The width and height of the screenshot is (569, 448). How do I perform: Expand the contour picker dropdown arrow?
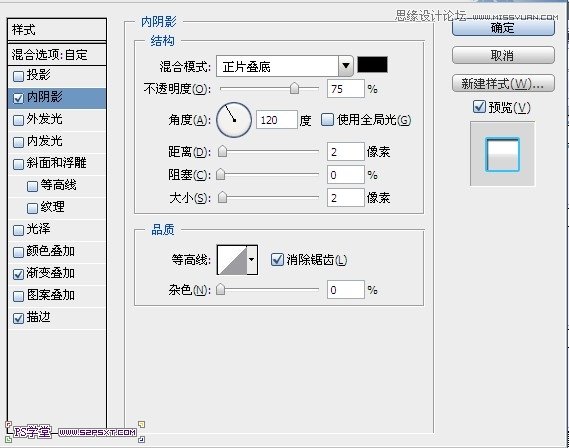[252, 260]
